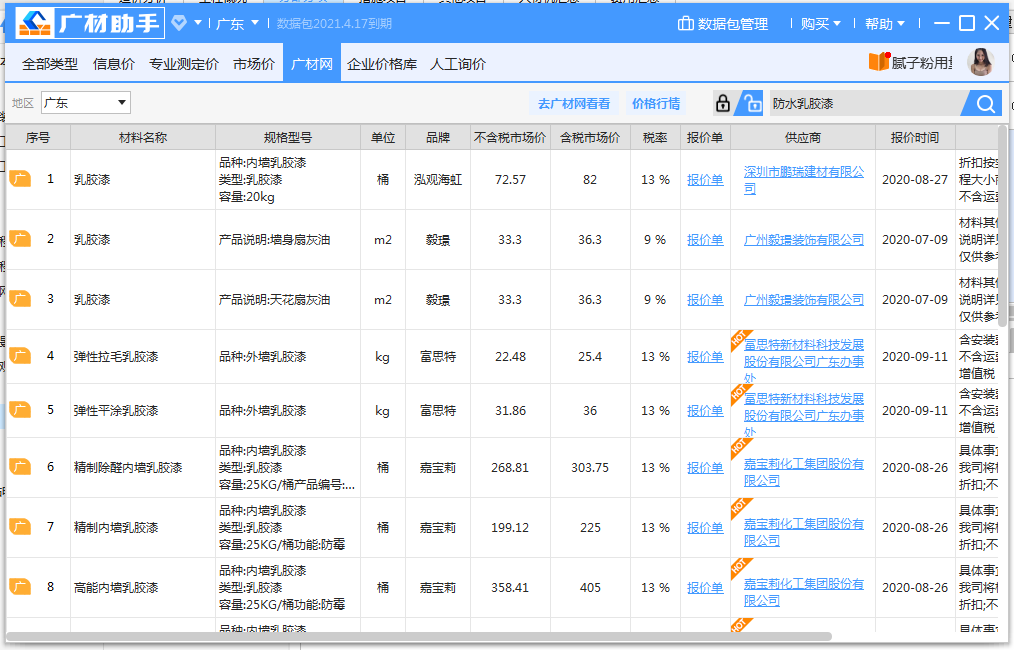
Task: Select the black locked padlock icon
Action: click(723, 103)
